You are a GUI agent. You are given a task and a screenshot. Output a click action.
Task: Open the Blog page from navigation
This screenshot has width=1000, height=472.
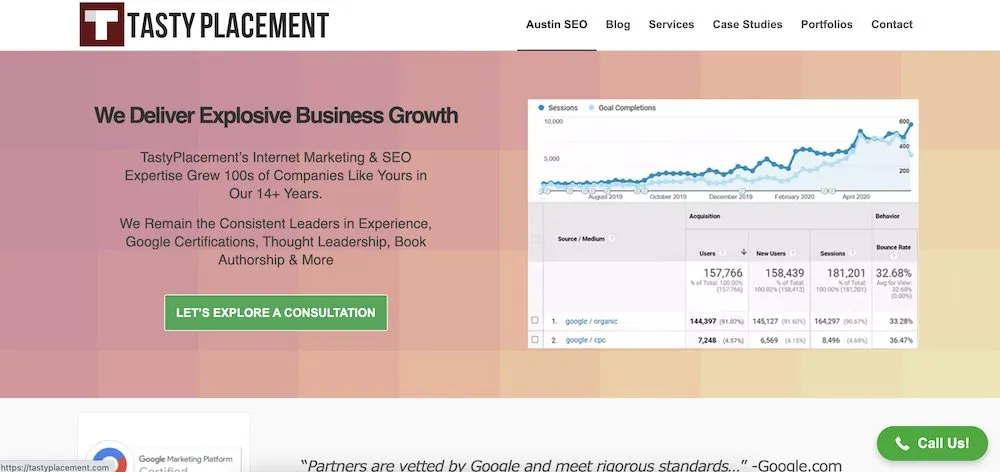618,25
